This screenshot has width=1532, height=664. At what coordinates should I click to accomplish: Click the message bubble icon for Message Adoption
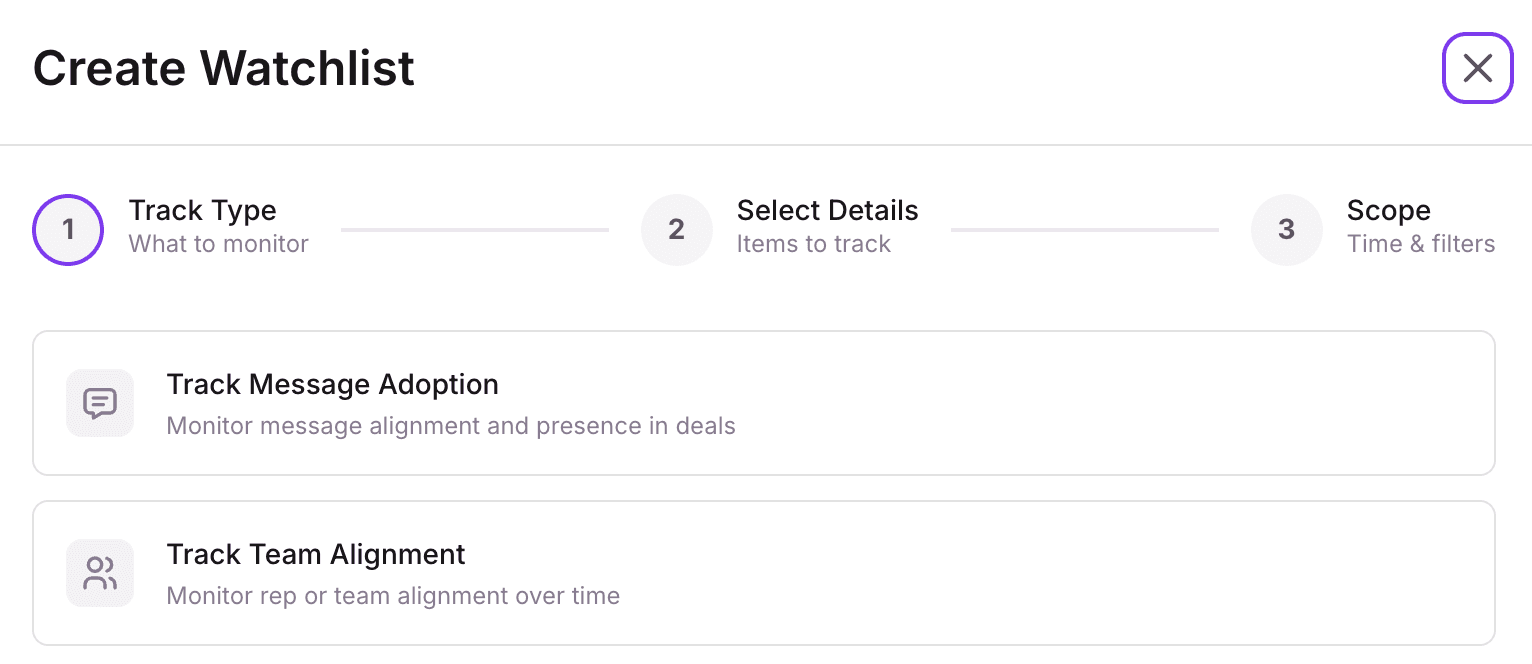99,402
